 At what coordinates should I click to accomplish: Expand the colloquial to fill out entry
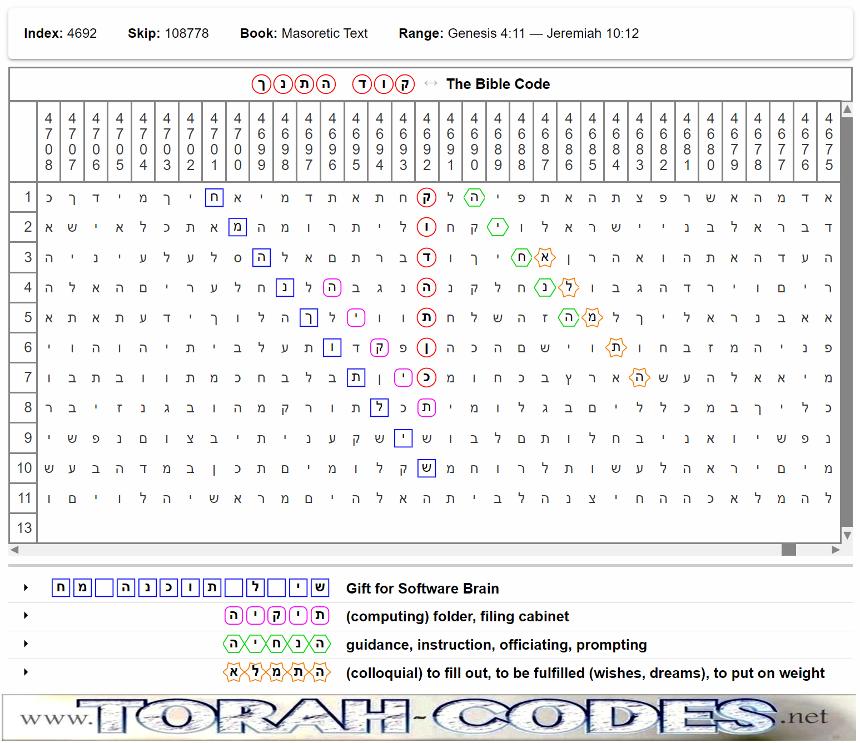pos(26,673)
